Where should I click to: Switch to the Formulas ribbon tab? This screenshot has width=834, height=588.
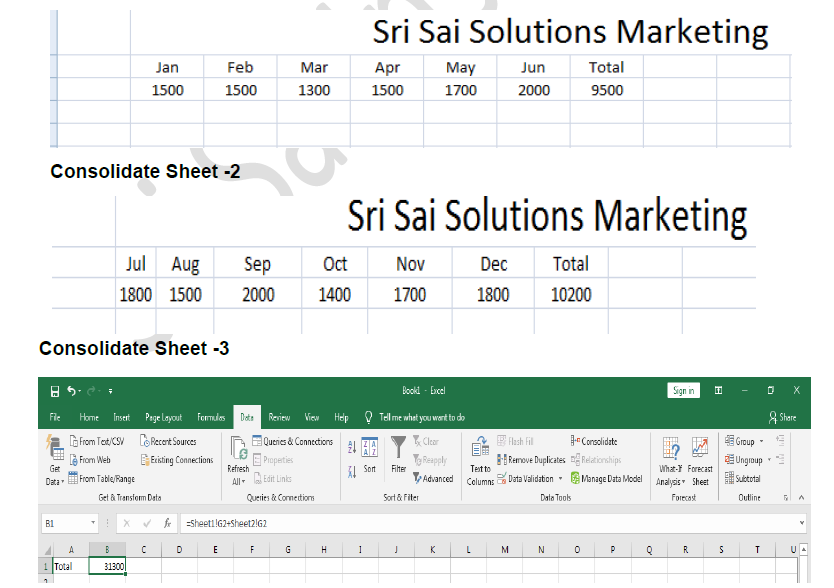tap(211, 417)
